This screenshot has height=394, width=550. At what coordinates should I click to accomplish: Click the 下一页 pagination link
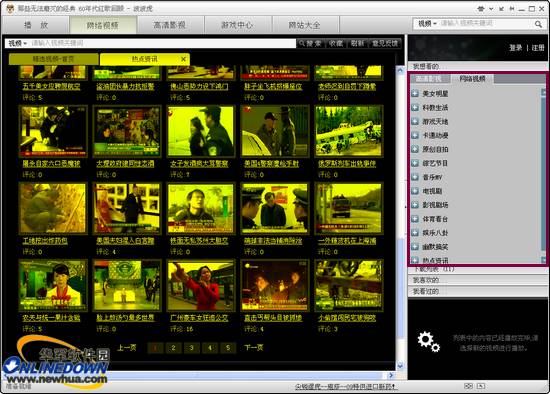tap(253, 348)
